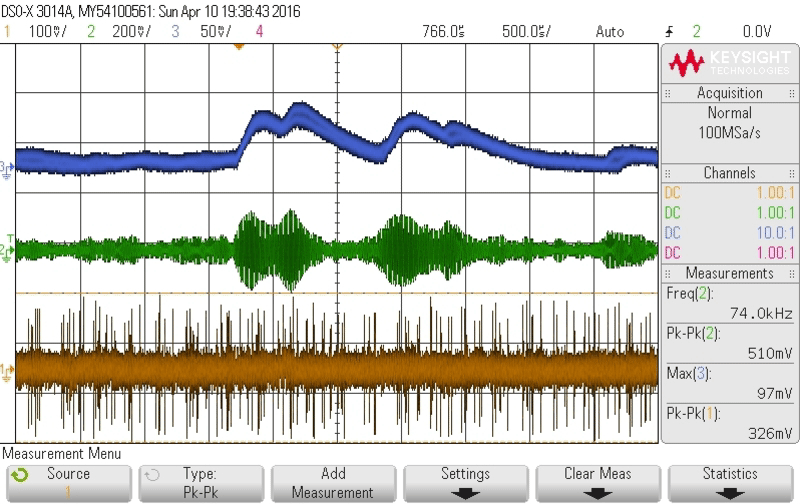Click the channel 3 ground marker

point(7,168)
